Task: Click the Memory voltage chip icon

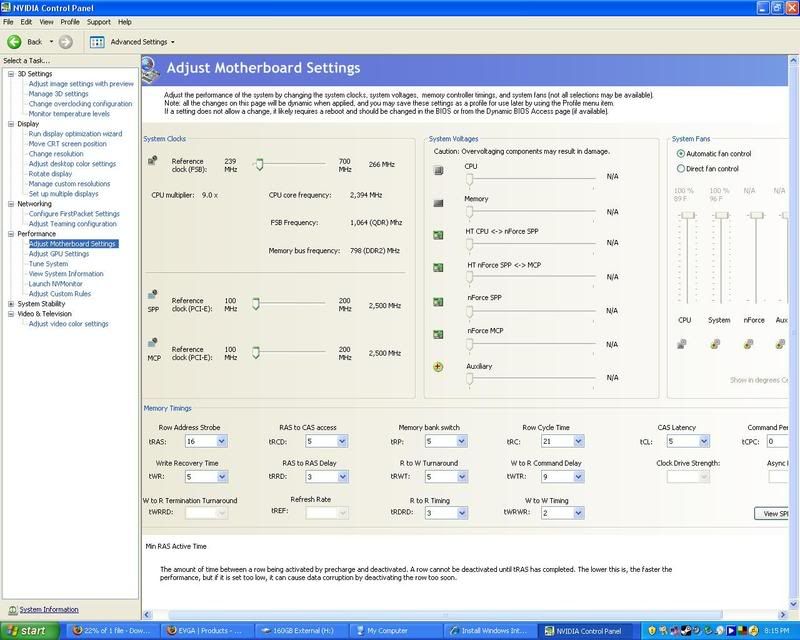Action: [x=437, y=203]
